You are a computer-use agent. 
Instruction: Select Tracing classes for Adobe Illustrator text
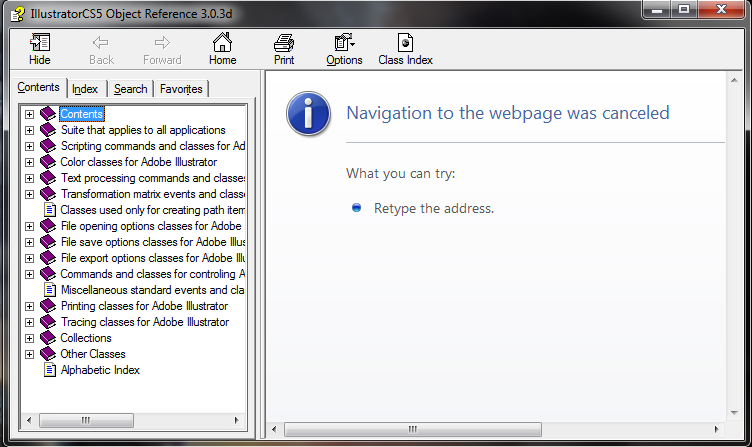coord(145,322)
